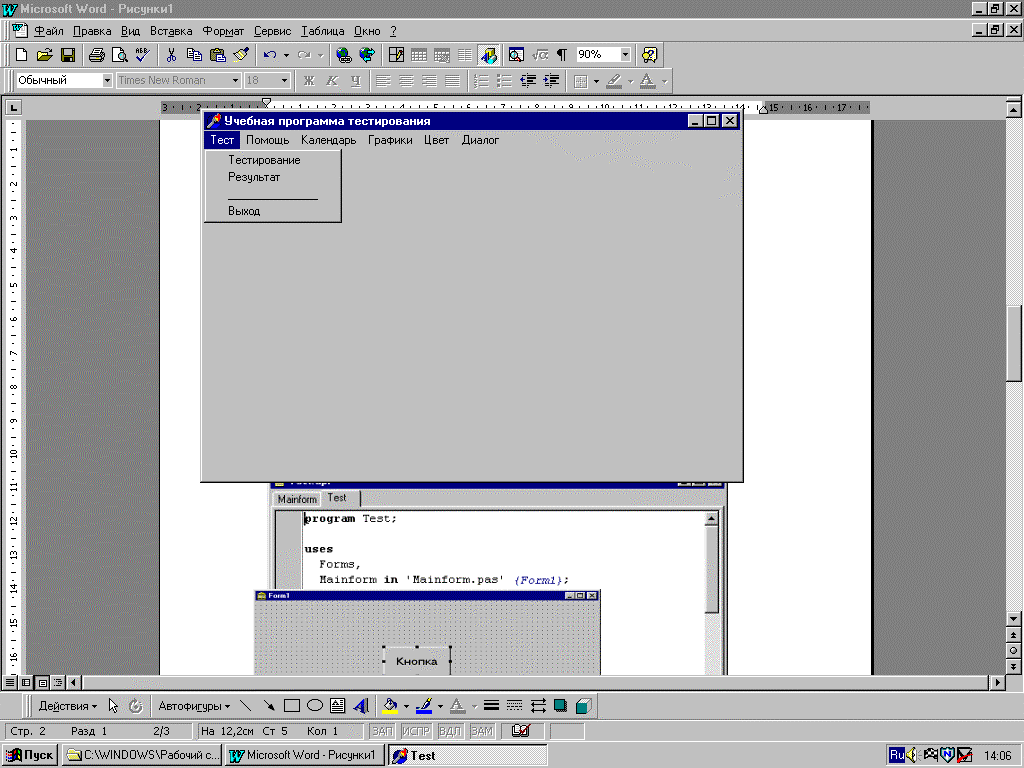
Task: Click the Text Box drawing icon
Action: [338, 706]
